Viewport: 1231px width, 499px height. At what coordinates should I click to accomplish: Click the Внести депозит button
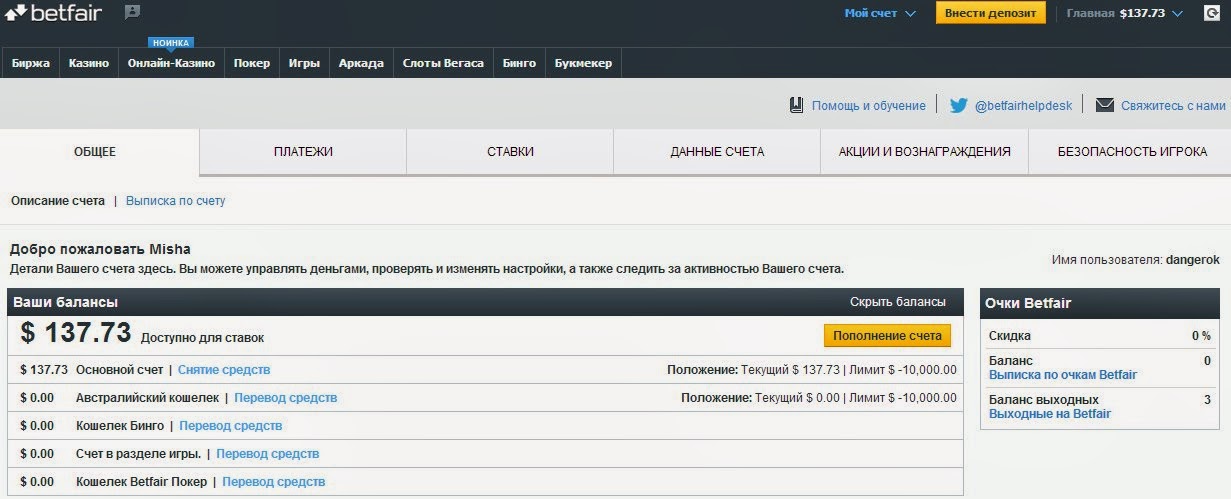pos(990,13)
